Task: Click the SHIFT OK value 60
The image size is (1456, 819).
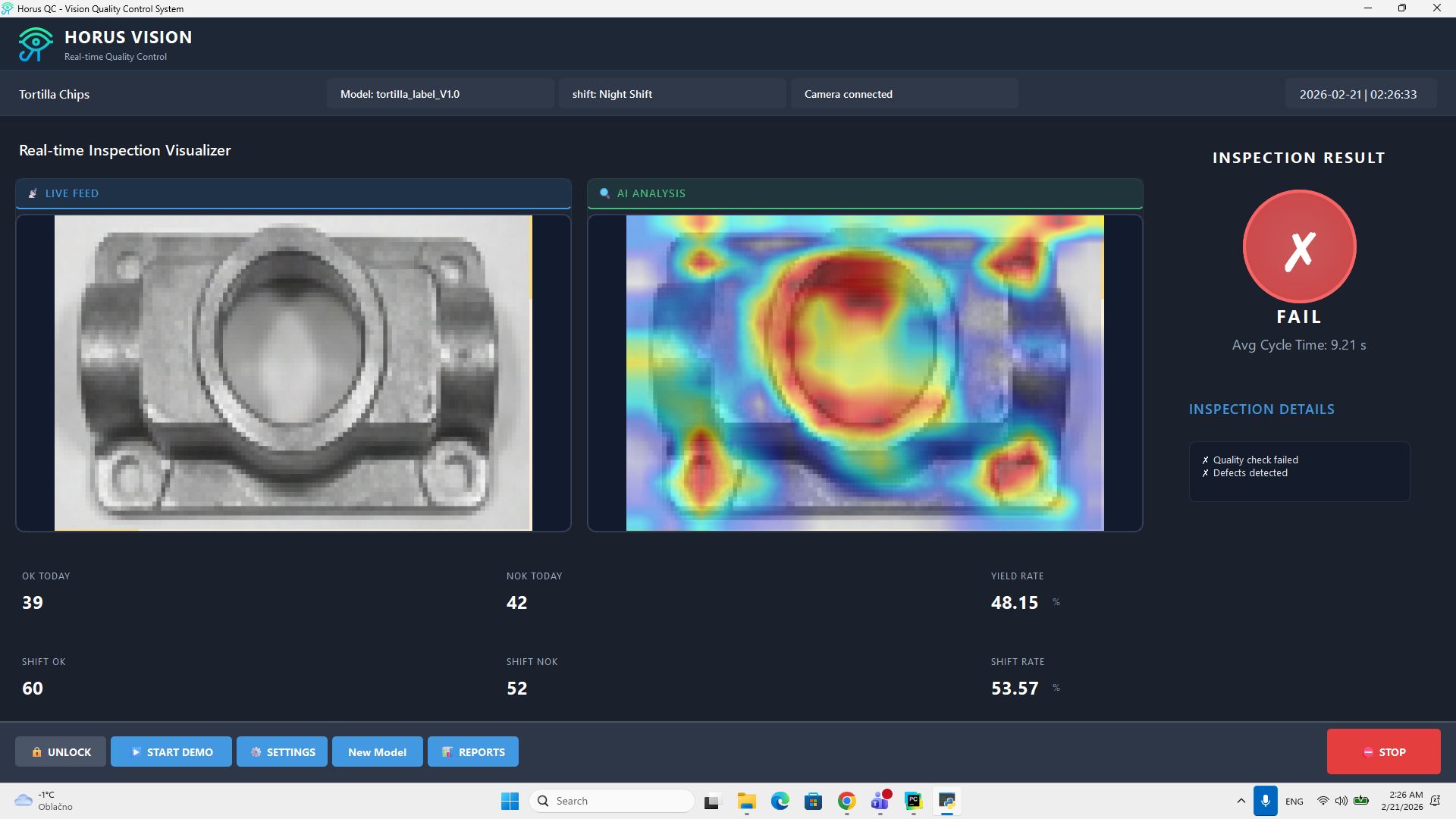Action: pyautogui.click(x=33, y=688)
